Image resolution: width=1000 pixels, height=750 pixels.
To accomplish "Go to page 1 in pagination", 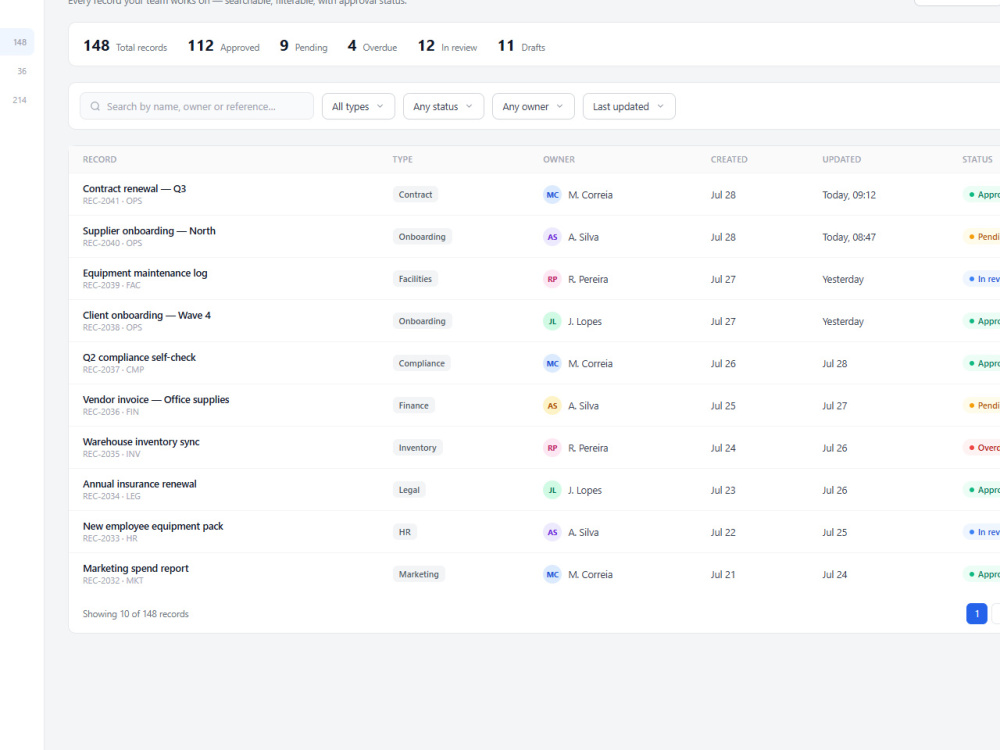I will tap(976, 614).
